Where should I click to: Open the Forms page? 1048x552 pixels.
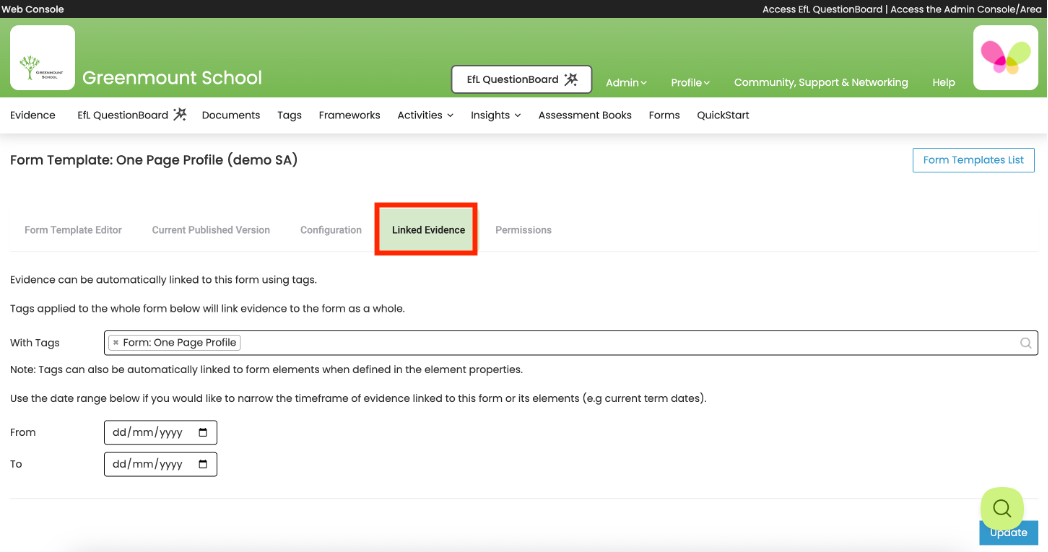click(664, 115)
